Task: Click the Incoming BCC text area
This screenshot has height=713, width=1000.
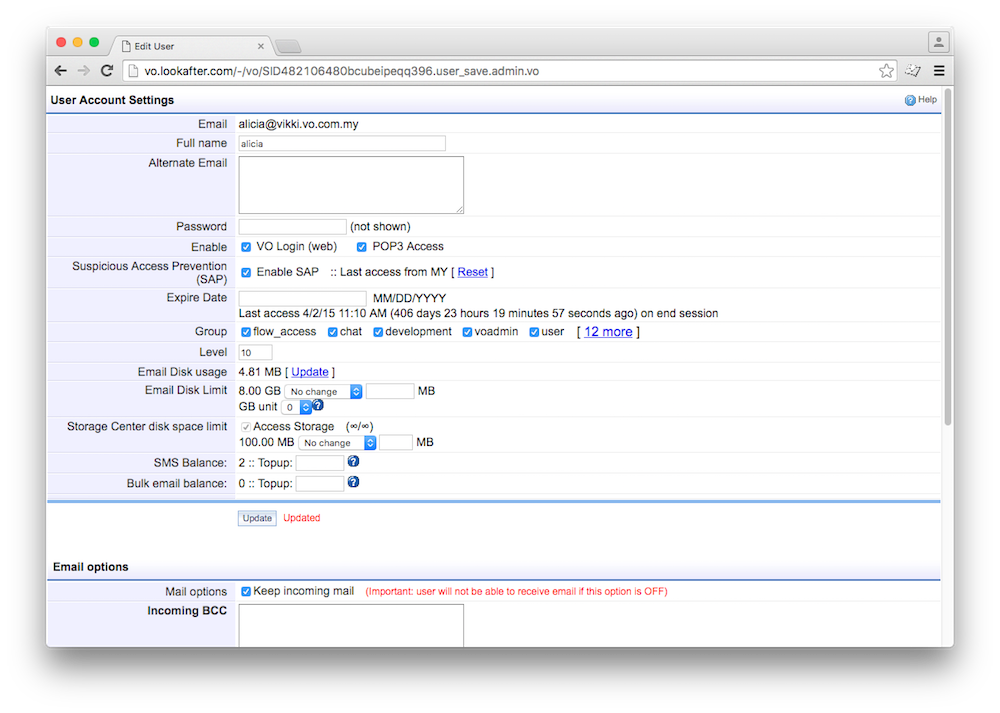Action: click(x=351, y=626)
